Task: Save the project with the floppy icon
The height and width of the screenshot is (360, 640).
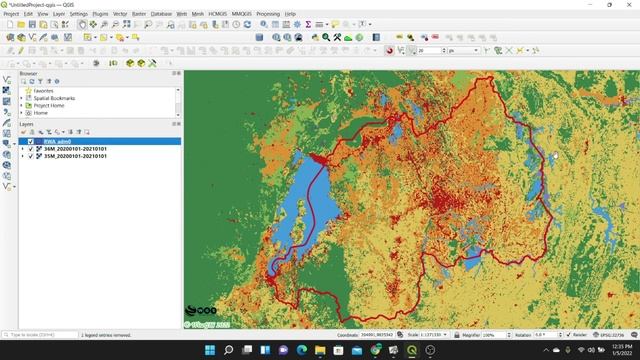Action: (x=32, y=24)
